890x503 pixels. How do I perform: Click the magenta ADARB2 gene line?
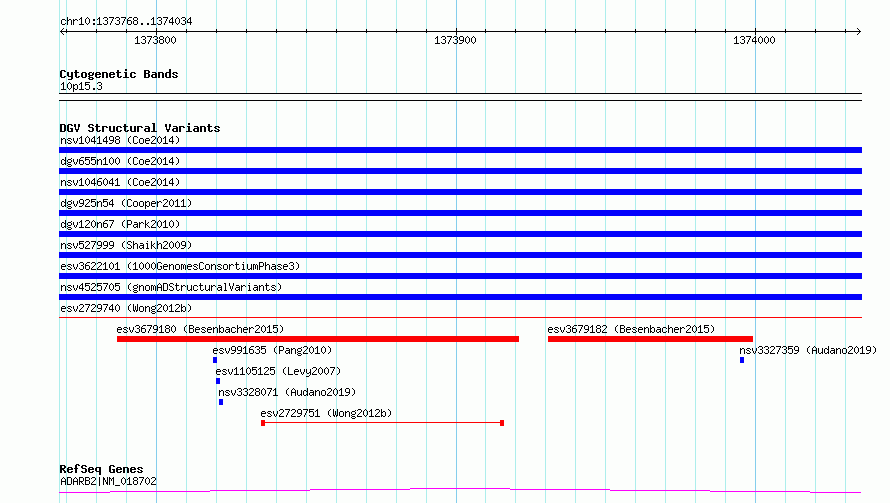click(460, 490)
